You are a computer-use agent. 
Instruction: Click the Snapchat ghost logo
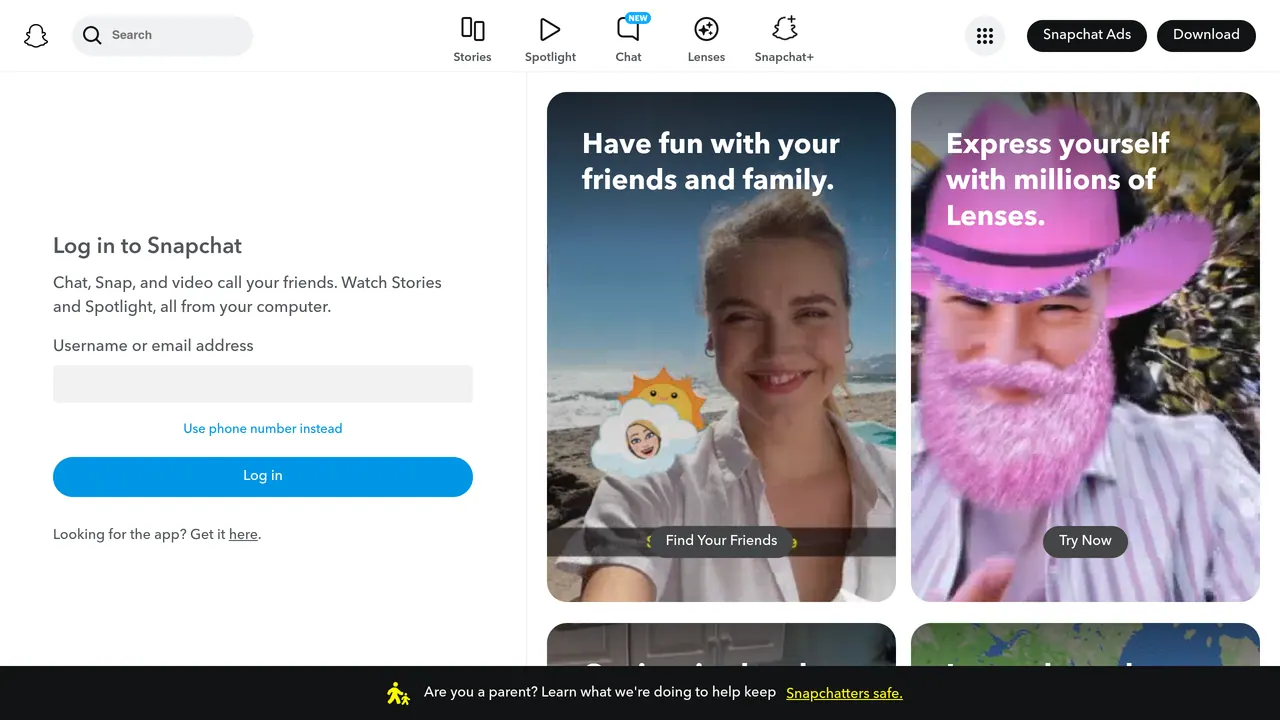36,36
